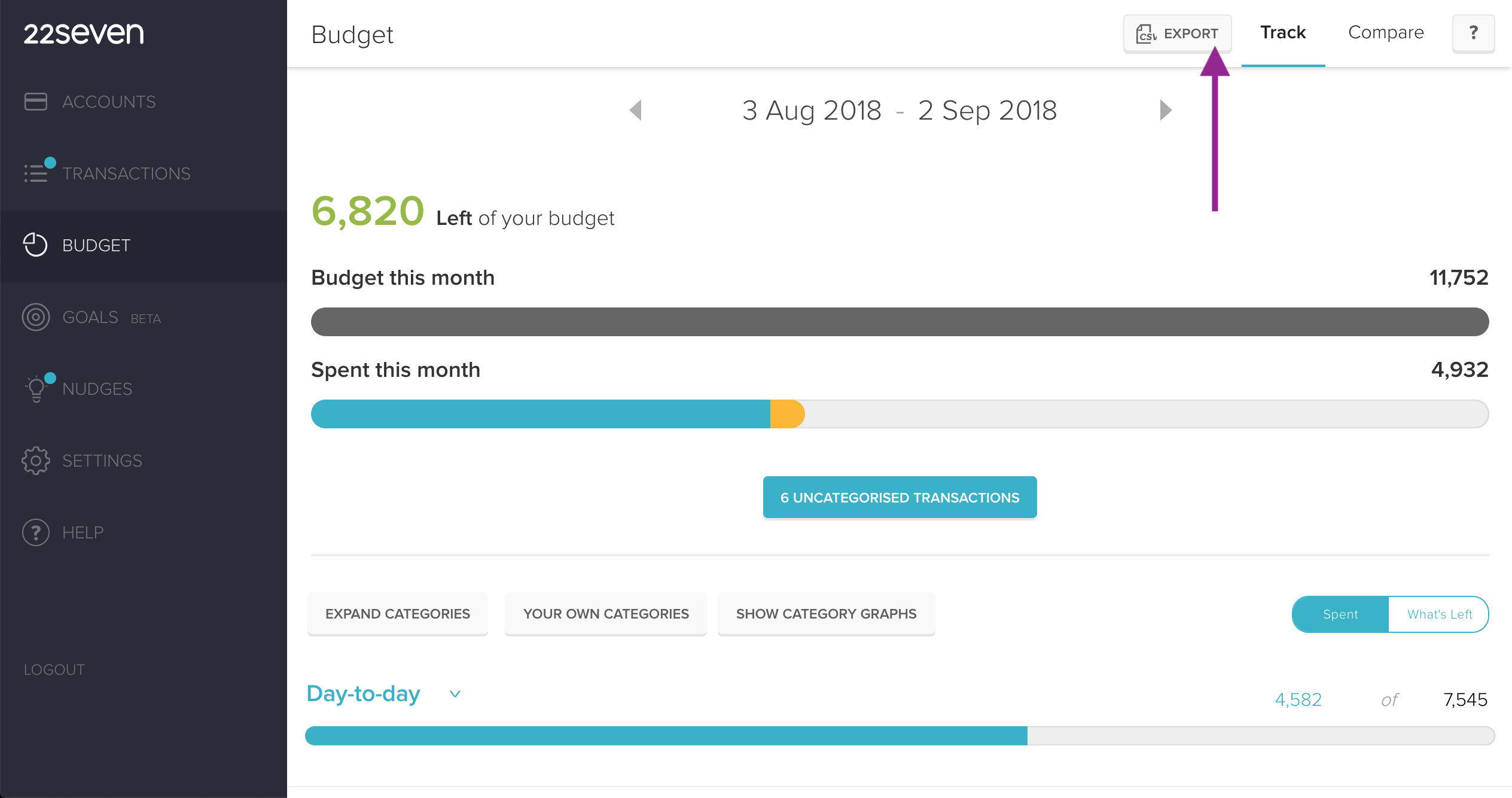The height and width of the screenshot is (798, 1512).
Task: Click the Budget pie icon
Action: pyautogui.click(x=35, y=245)
